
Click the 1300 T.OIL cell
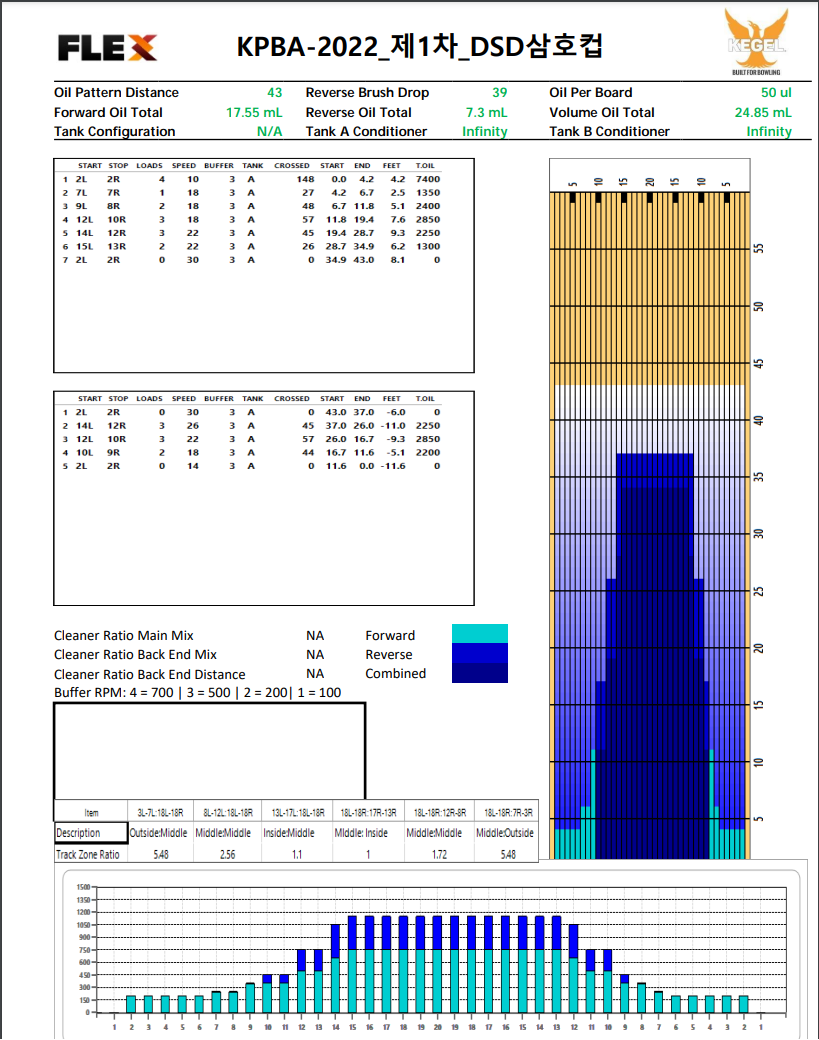point(428,247)
